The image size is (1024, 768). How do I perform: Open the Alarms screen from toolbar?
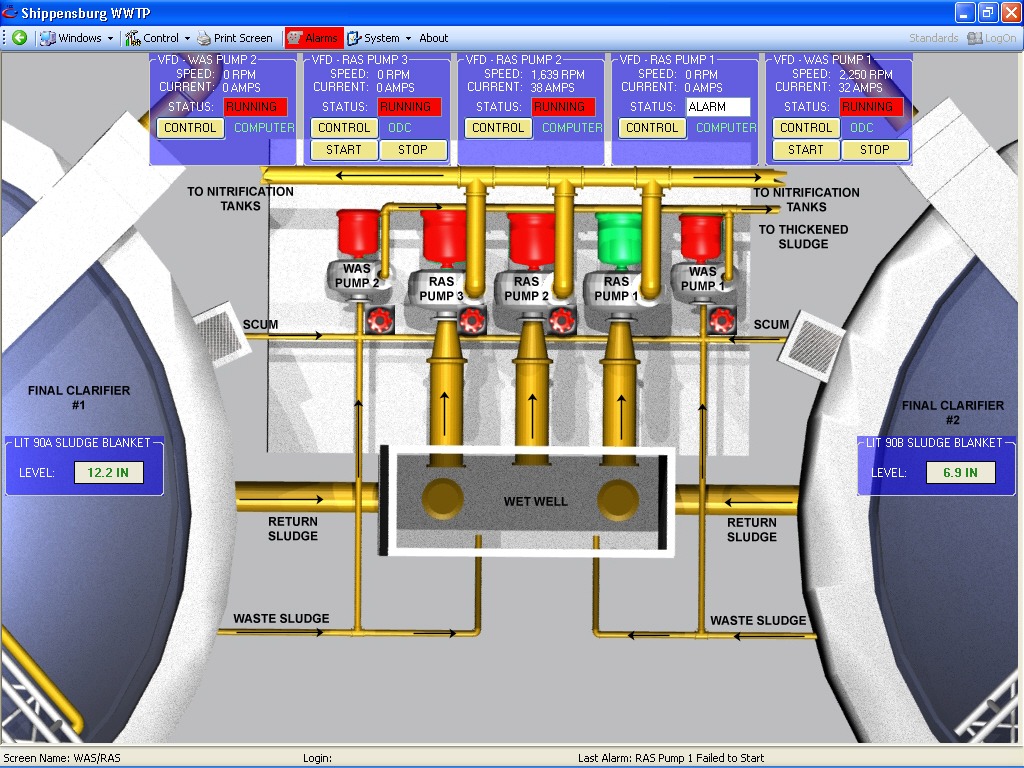point(313,38)
